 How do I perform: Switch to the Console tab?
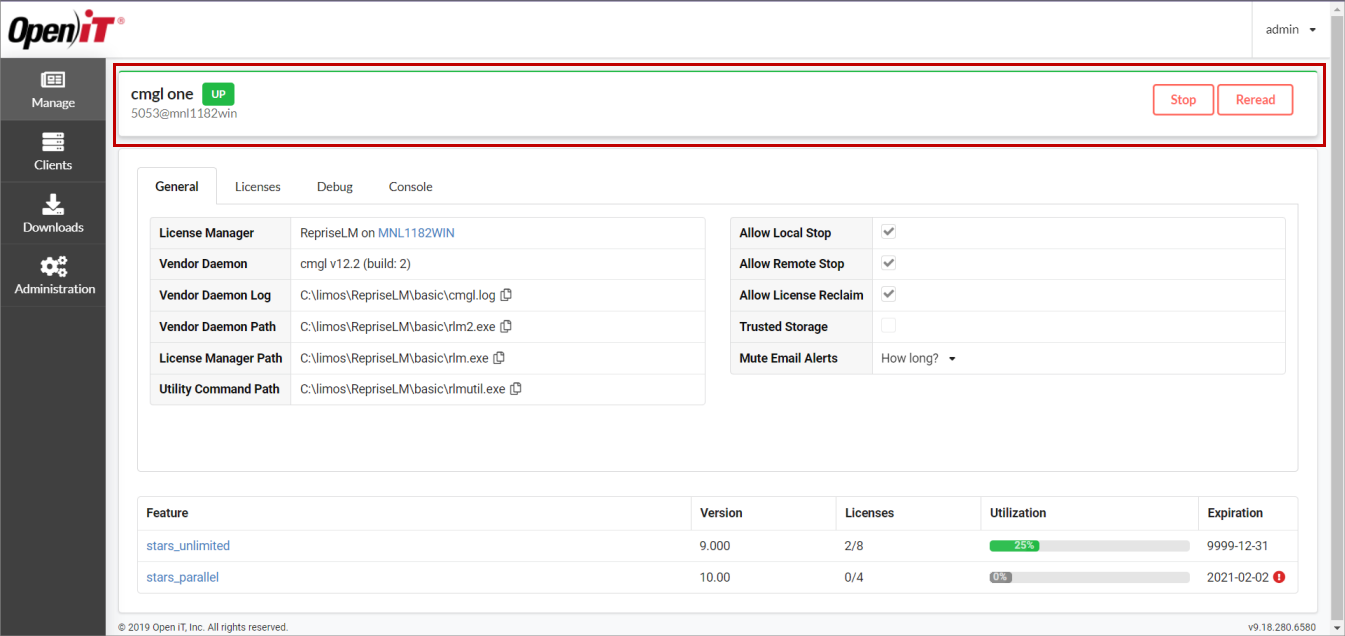(411, 186)
